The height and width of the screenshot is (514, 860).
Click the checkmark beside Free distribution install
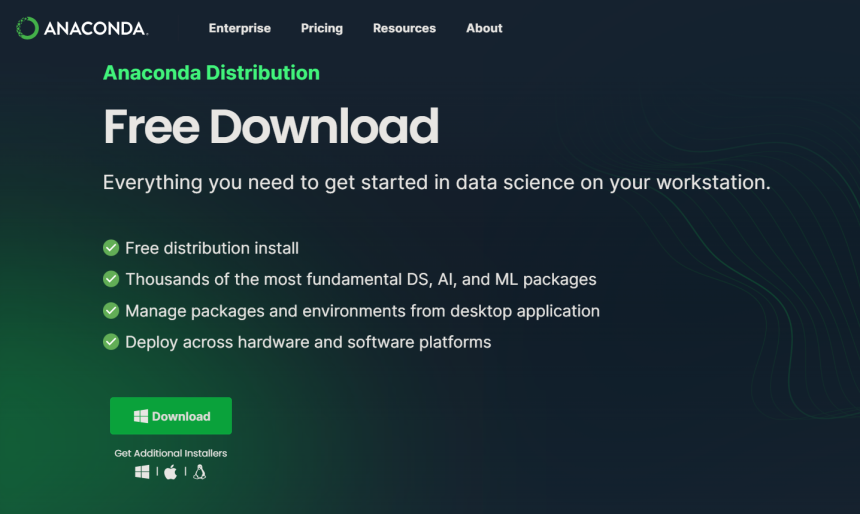[x=111, y=248]
